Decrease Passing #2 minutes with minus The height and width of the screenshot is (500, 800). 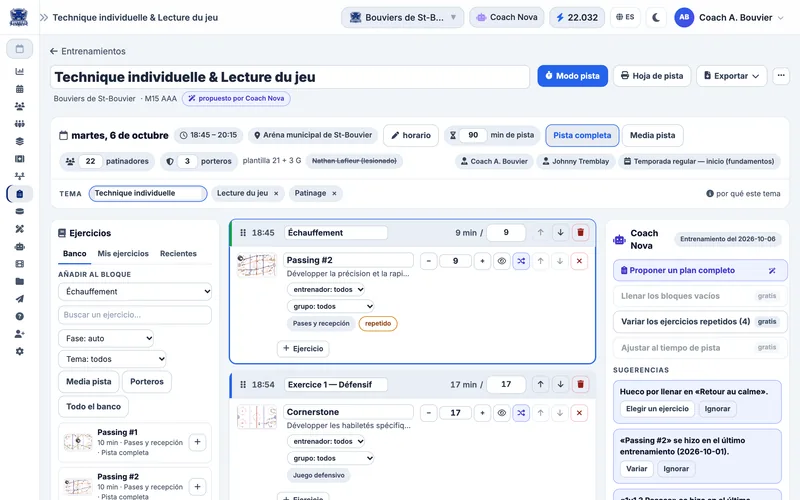point(429,261)
